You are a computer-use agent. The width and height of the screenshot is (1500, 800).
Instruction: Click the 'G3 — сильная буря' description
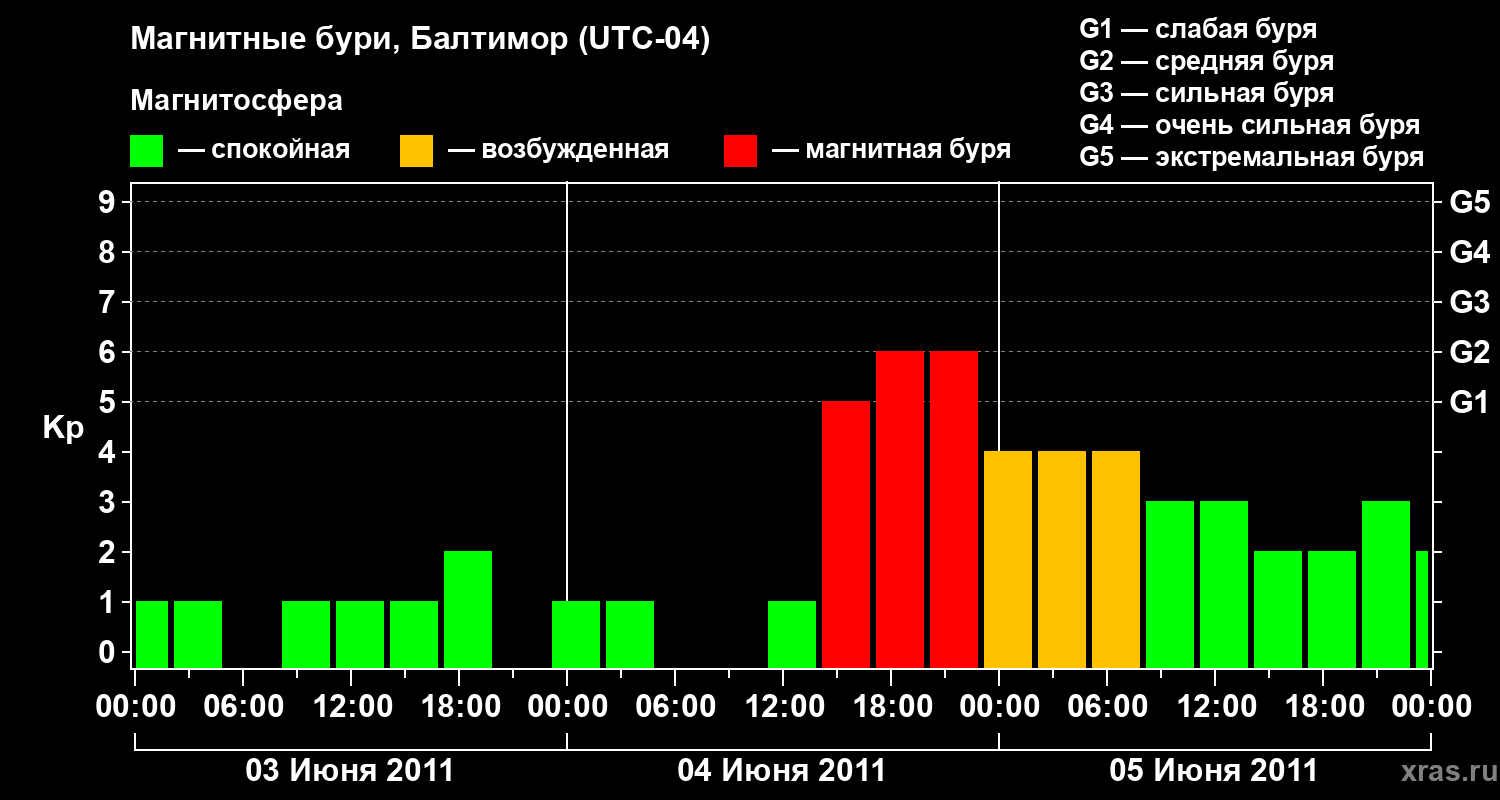[1207, 93]
